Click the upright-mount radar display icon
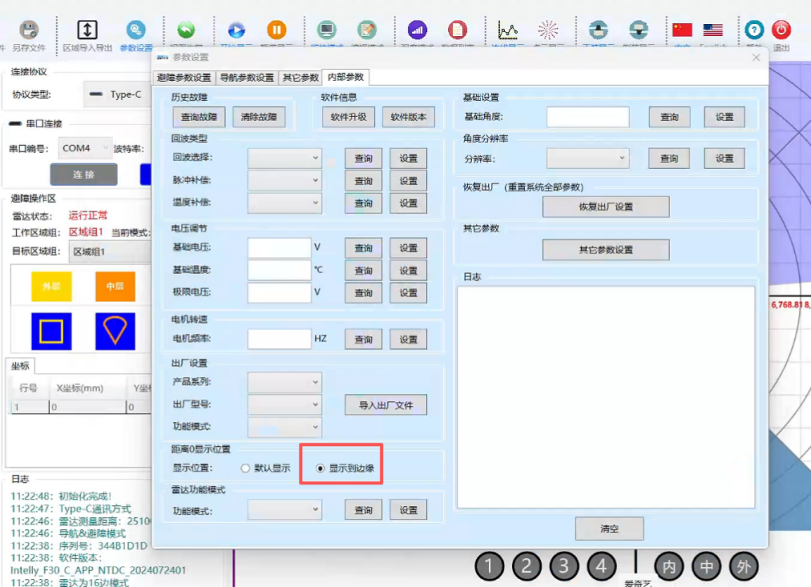 (598, 30)
